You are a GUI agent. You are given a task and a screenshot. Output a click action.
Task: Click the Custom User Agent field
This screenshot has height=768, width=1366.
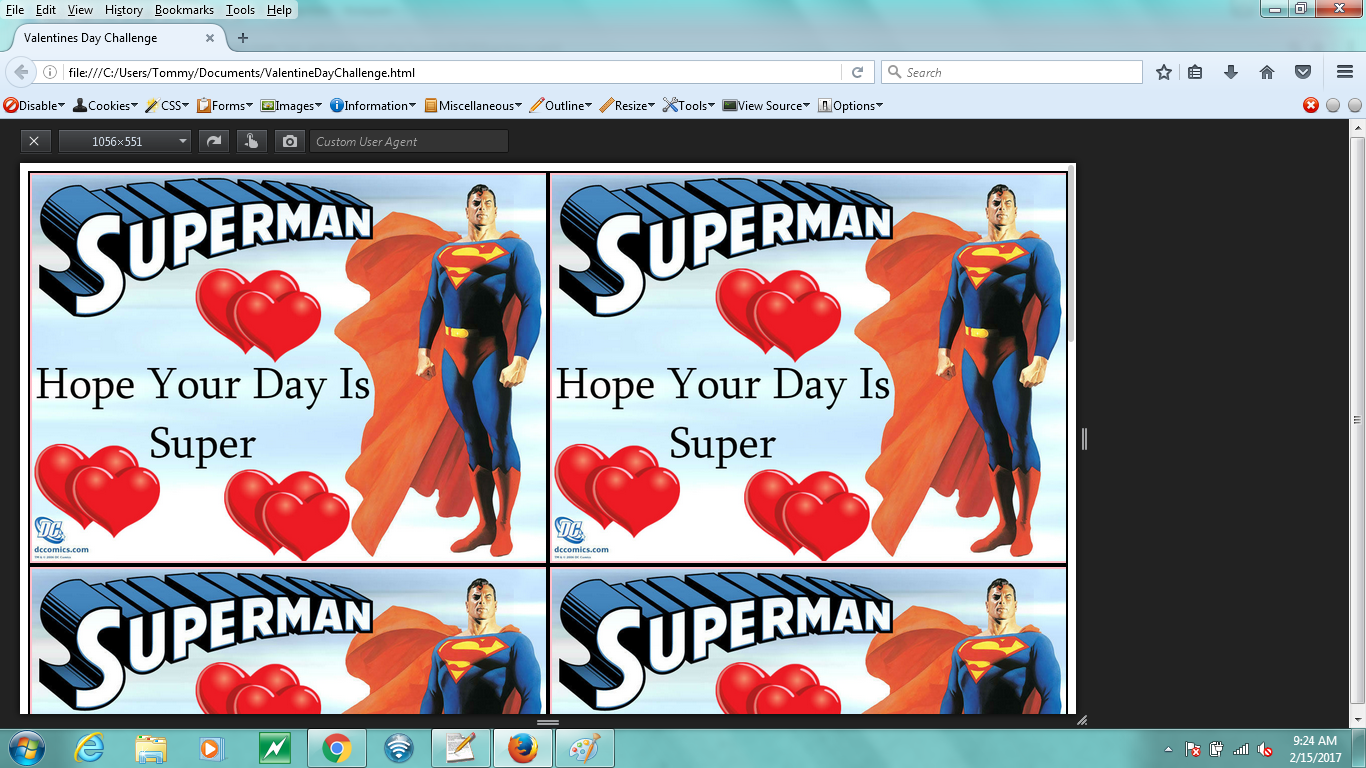[x=409, y=141]
